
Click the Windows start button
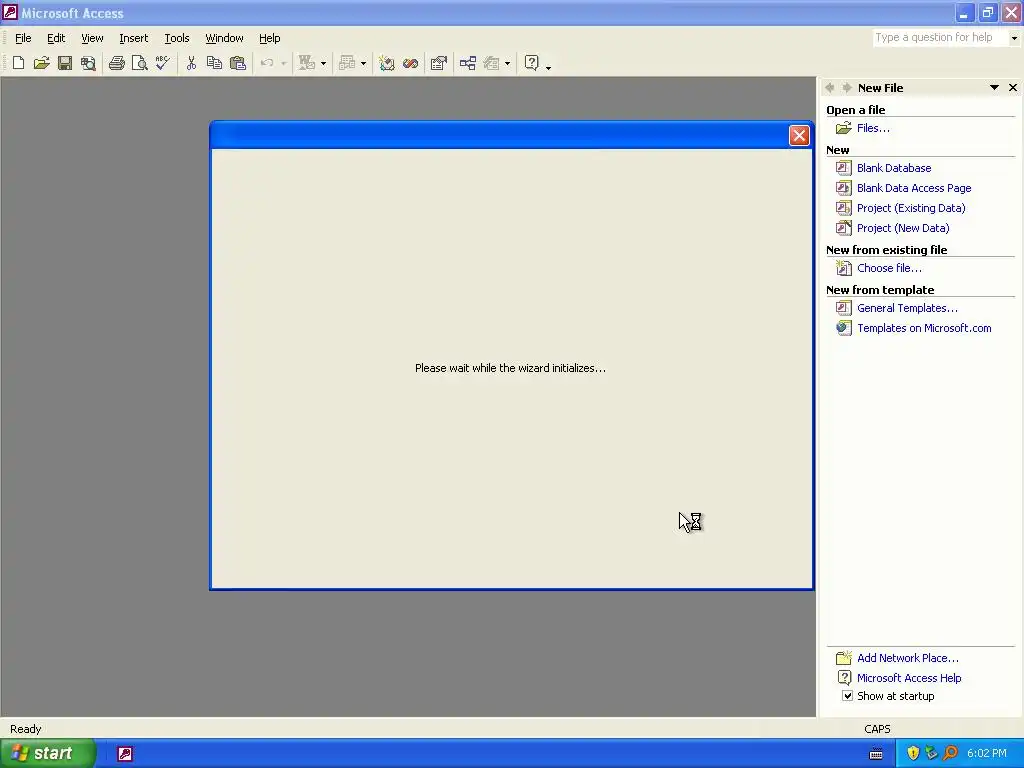(x=47, y=753)
